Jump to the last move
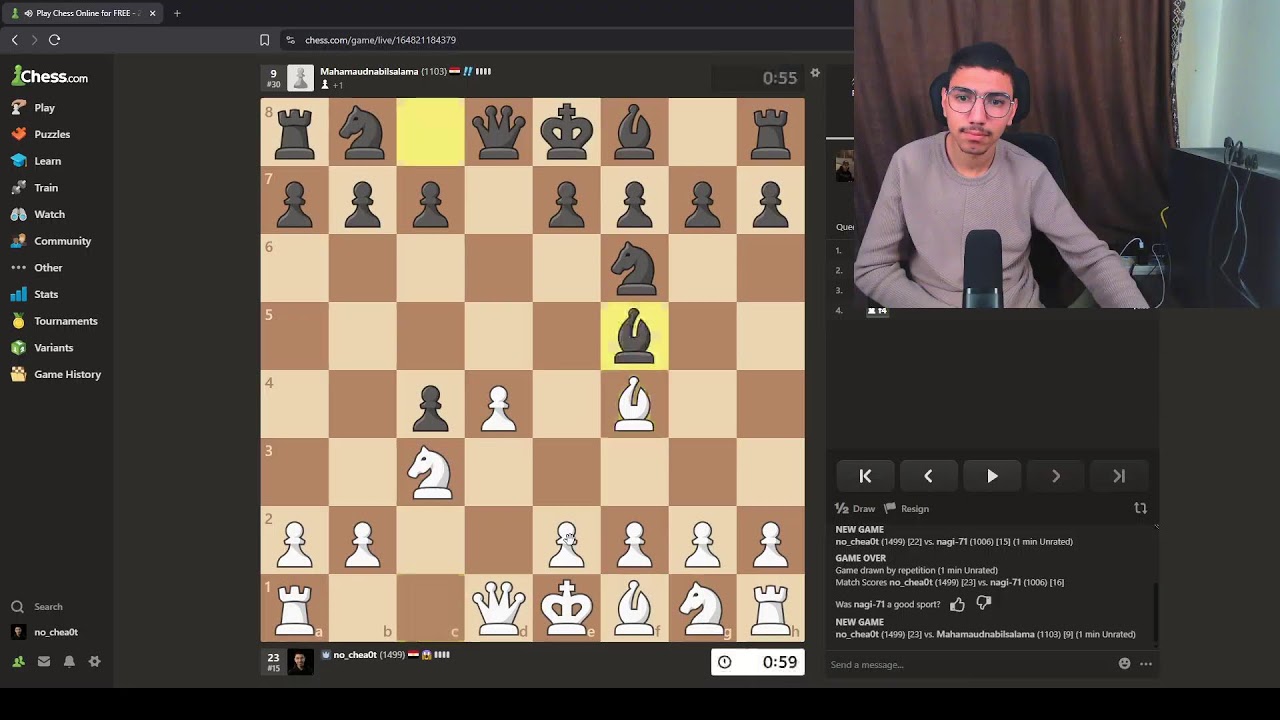Viewport: 1280px width, 720px height. coord(1119,477)
